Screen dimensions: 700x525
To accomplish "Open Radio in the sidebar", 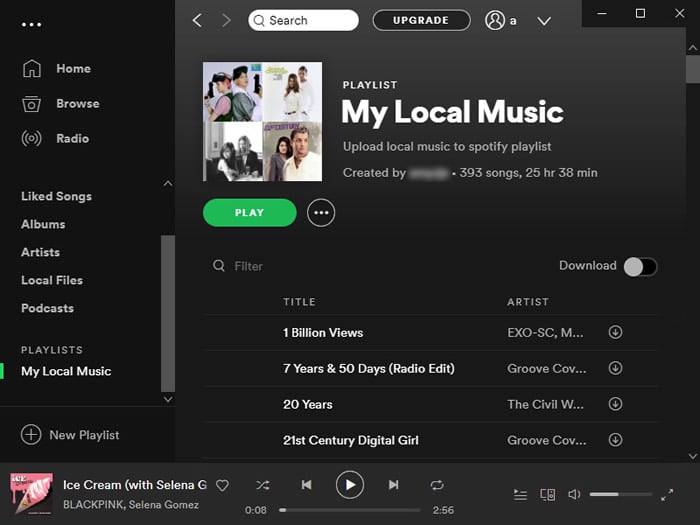I will pyautogui.click(x=72, y=138).
